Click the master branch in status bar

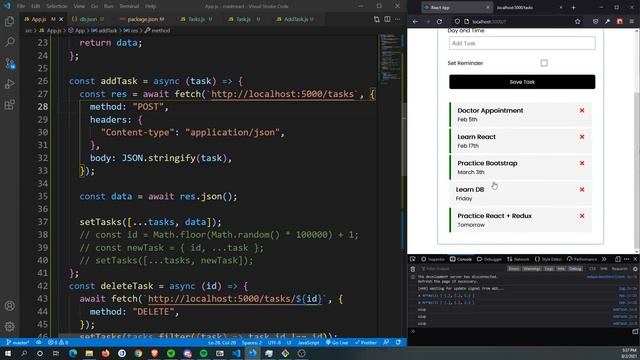[x=18, y=342]
